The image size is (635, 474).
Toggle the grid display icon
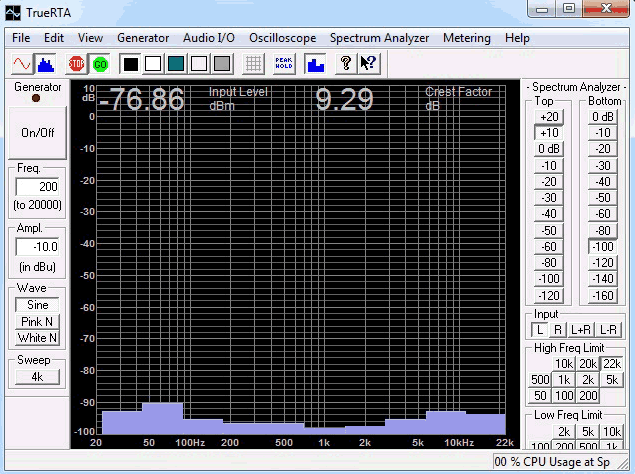254,64
